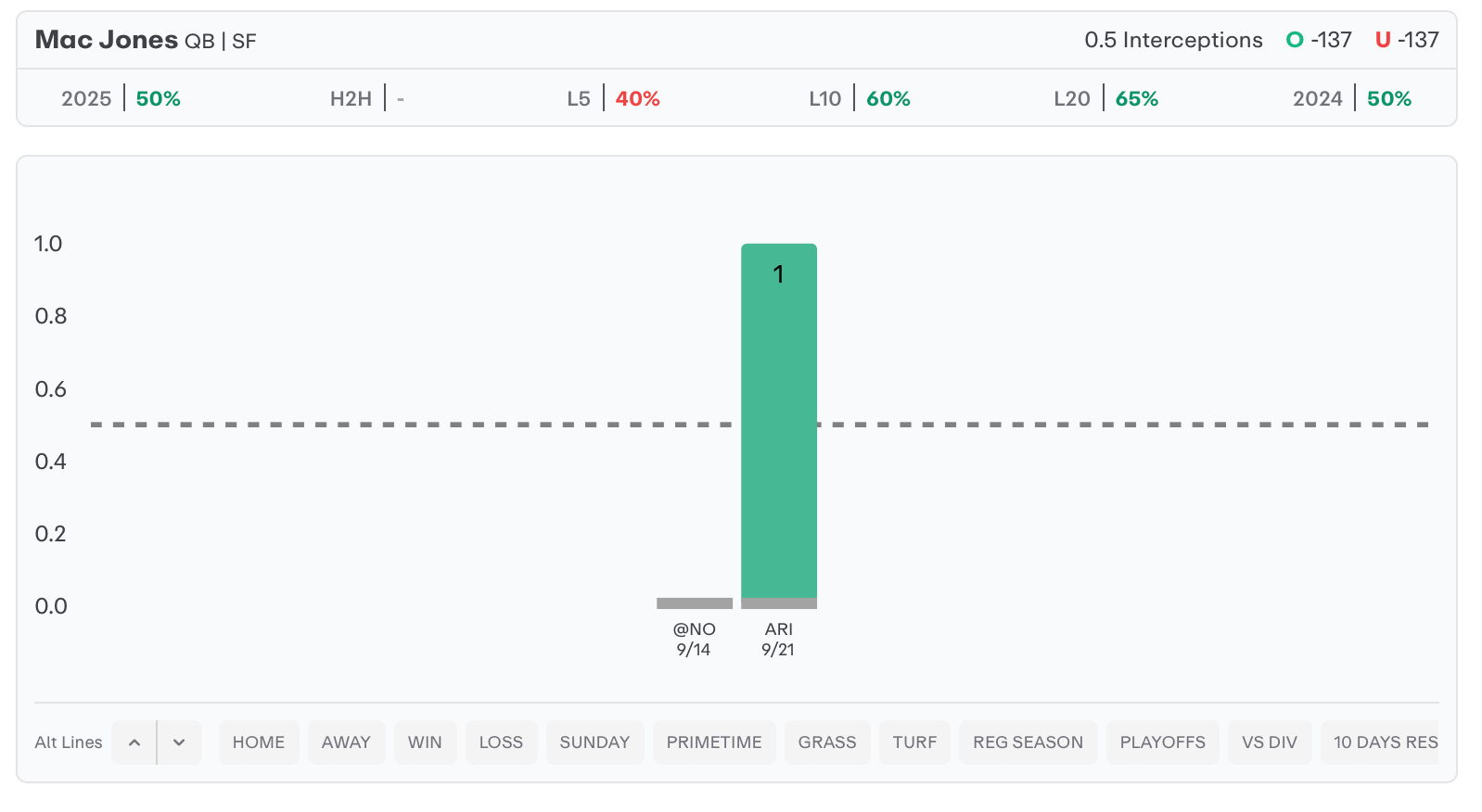
Task: Choose the Under -137 odds
Action: pos(1407,40)
